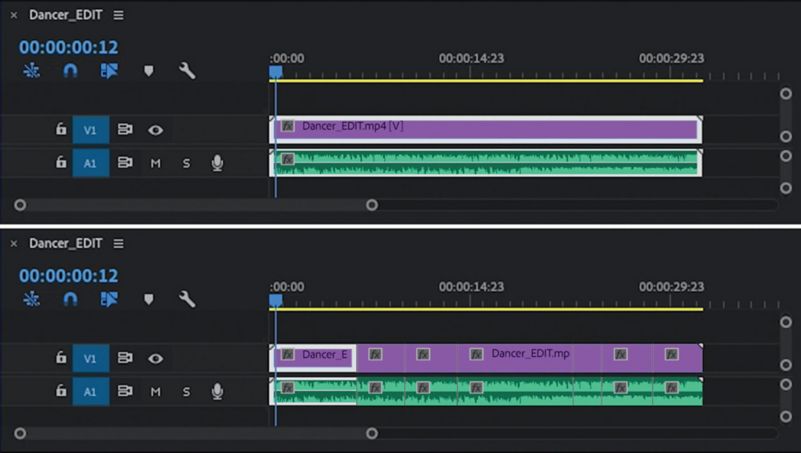Click the 00:00:00:12 timecode in lower timeline
This screenshot has width=801, height=453.
[68, 275]
